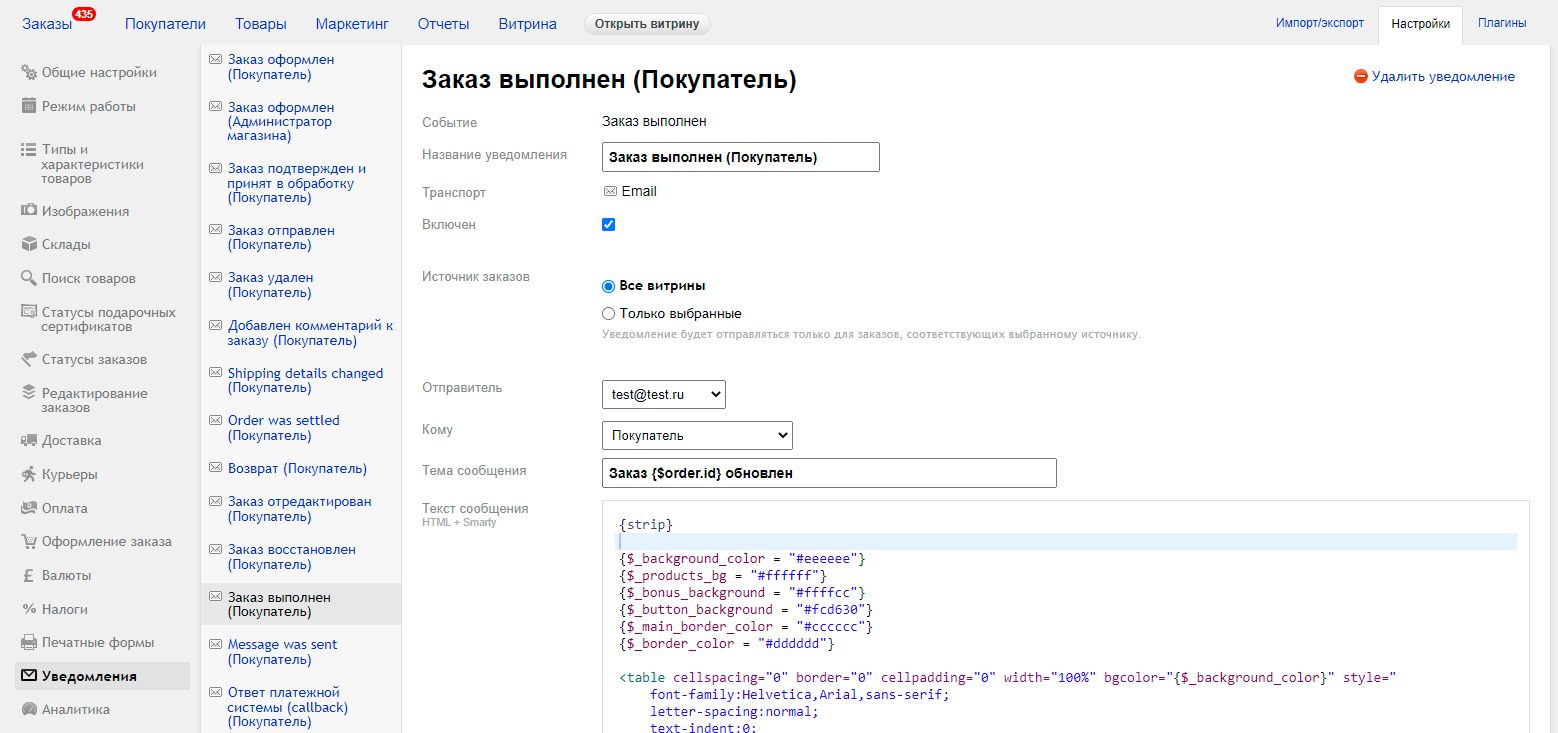Click code line $_bonus_background = "#ffffcc"
The height and width of the screenshot is (733, 1558).
point(742,592)
